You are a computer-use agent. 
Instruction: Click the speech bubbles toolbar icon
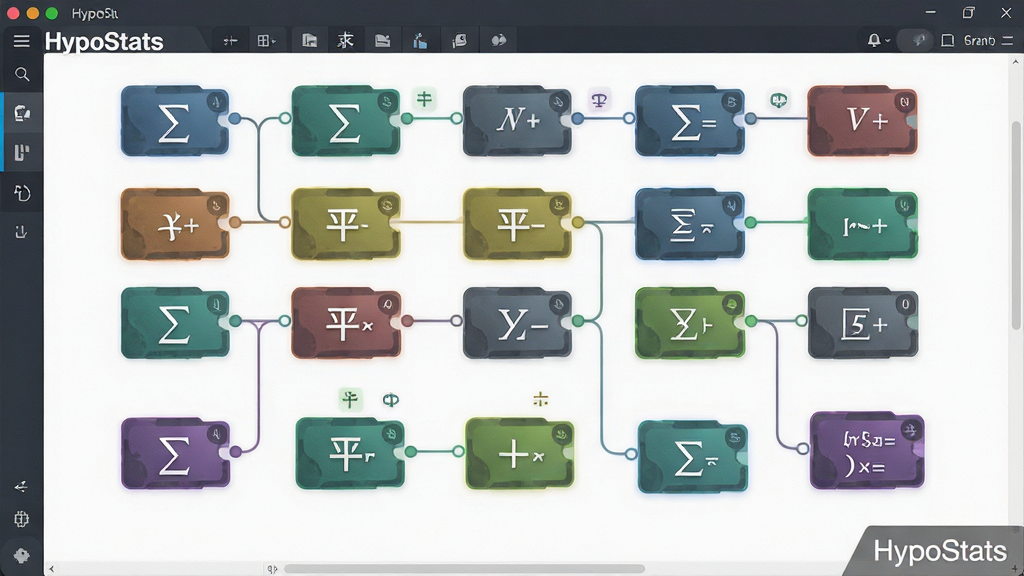498,41
